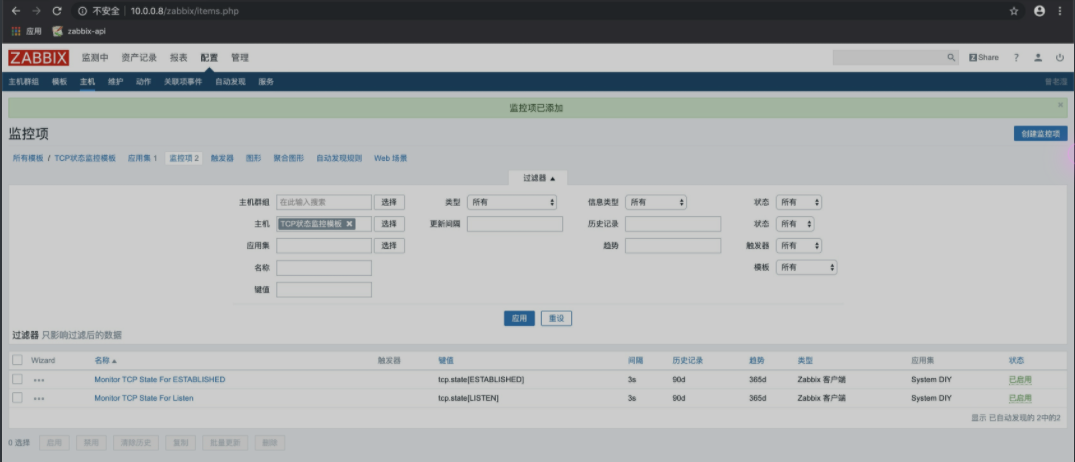Open the Apps grid in the bookmarks bar

point(26,31)
